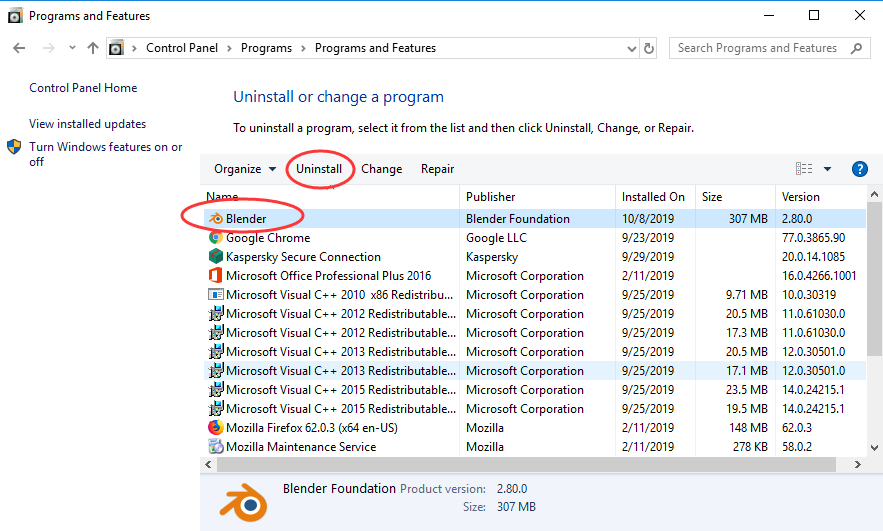Click the vertical scrollbar thumb

[874, 279]
